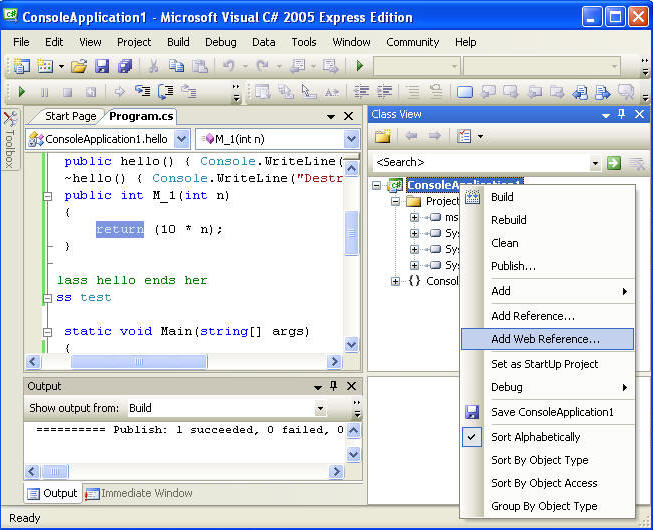Click the Open File folder icon
Viewport: 653px width, 530px height.
pyautogui.click(x=79, y=66)
